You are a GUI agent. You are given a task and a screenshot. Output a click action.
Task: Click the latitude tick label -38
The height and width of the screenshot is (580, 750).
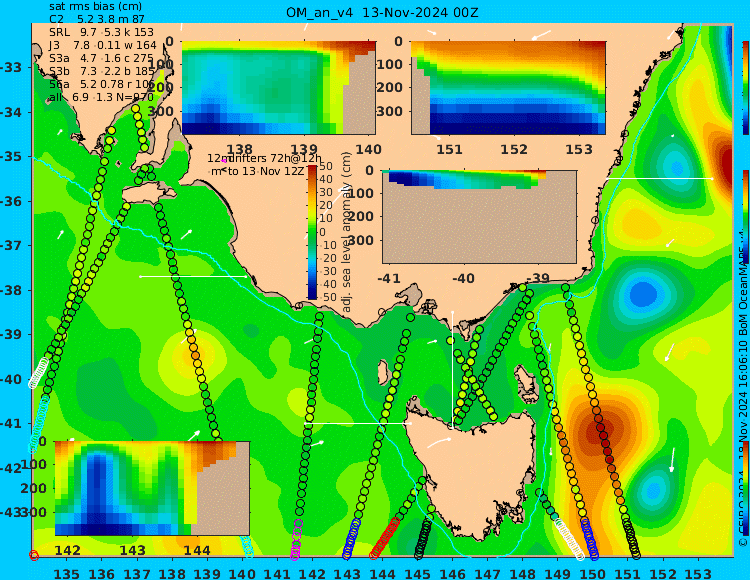click(11, 290)
